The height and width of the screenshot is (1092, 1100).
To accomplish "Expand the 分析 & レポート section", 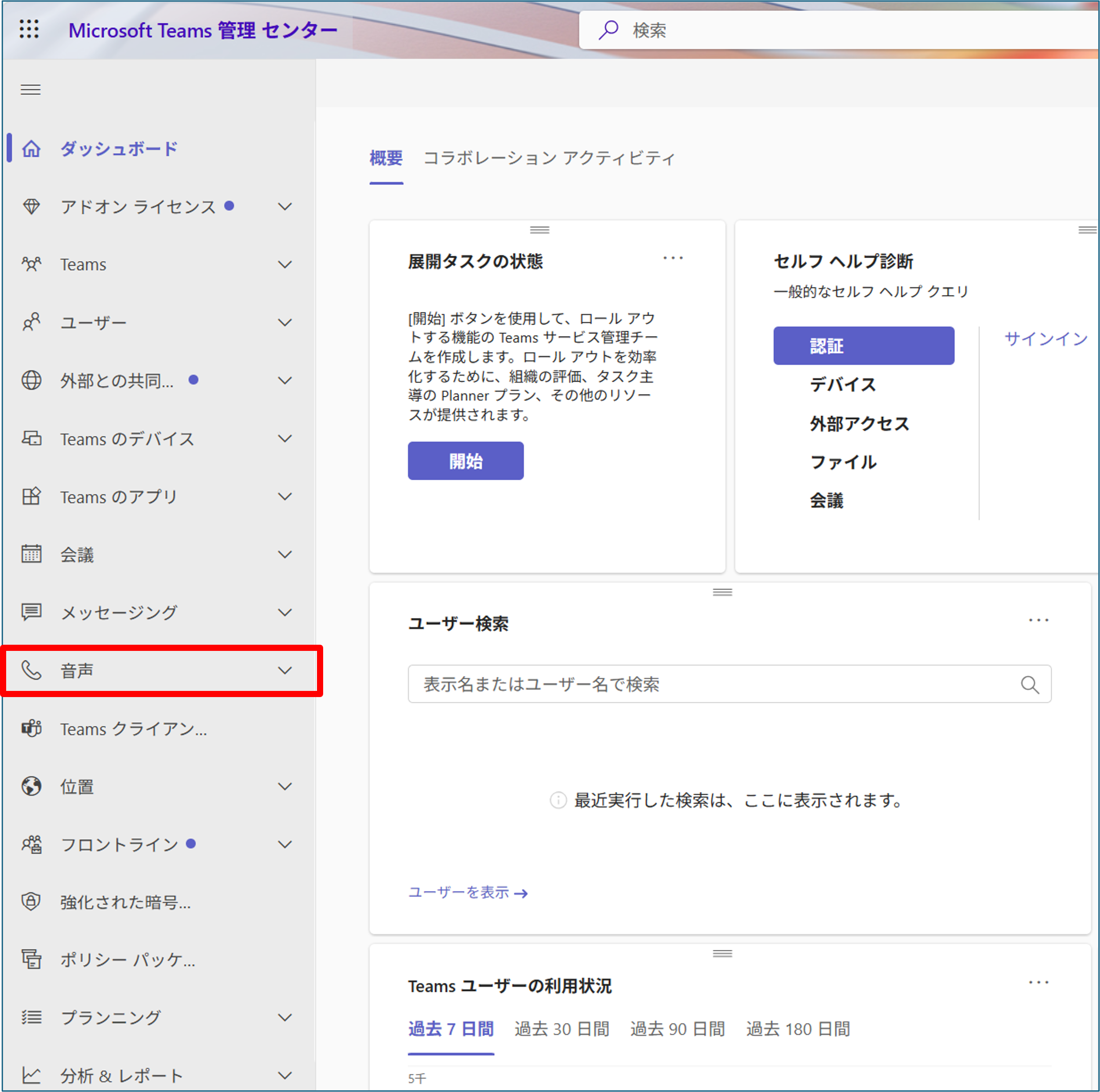I will click(285, 1075).
